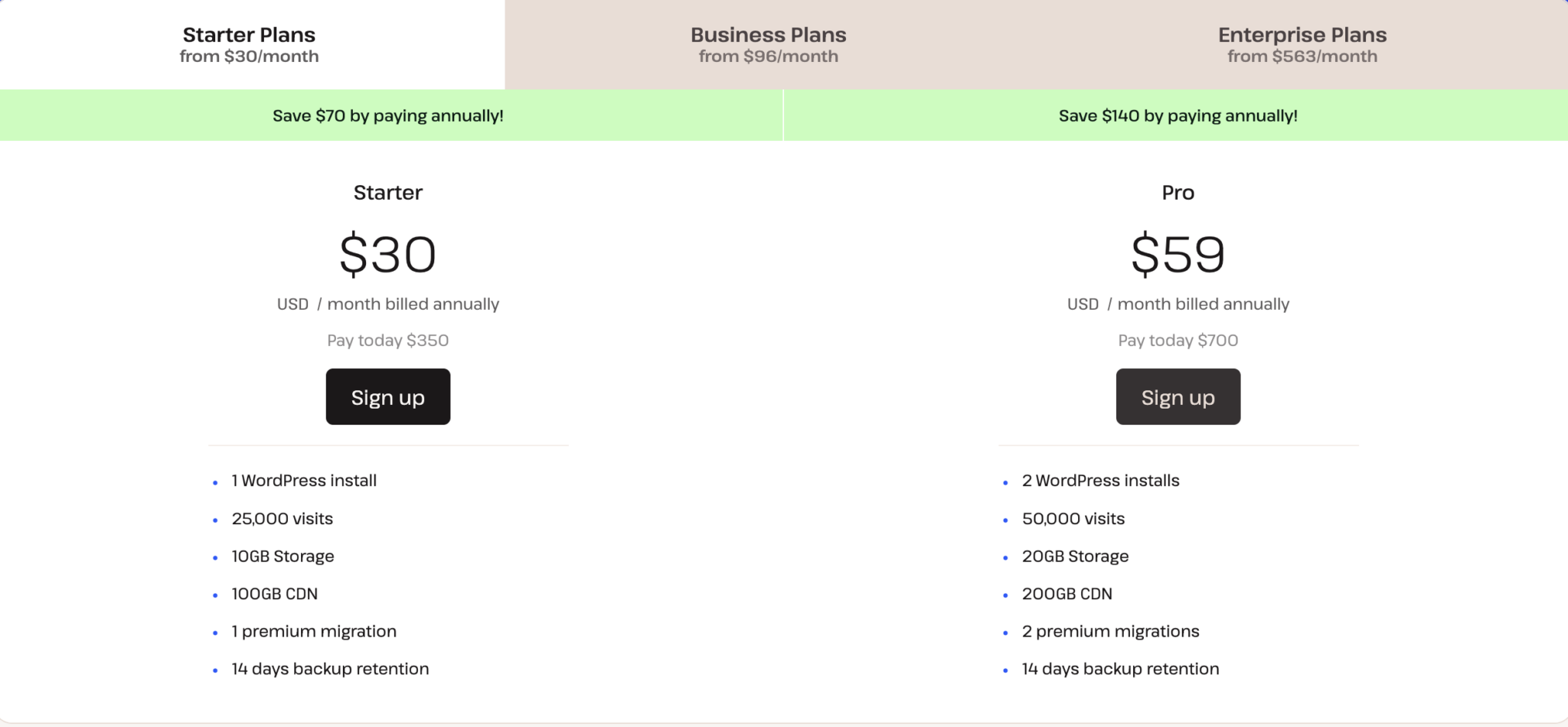Click the 25,000 visits list item
This screenshot has width=1568, height=727.
[281, 518]
